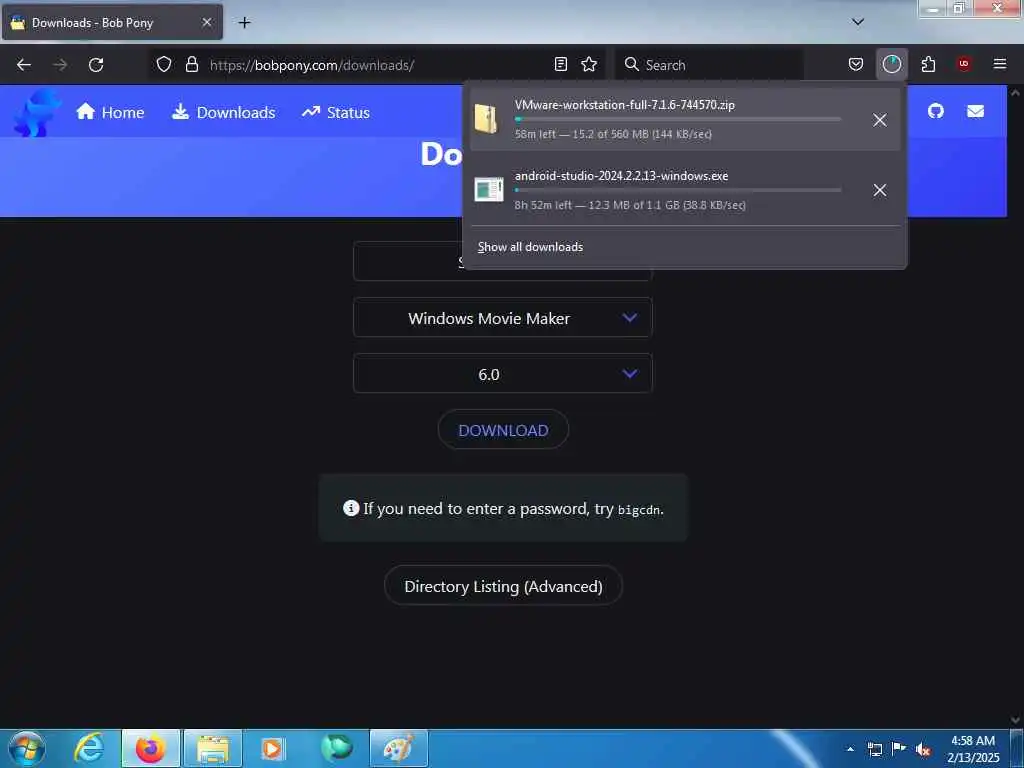Open Downloads in site navigation
This screenshot has width=1024, height=768.
coord(223,112)
